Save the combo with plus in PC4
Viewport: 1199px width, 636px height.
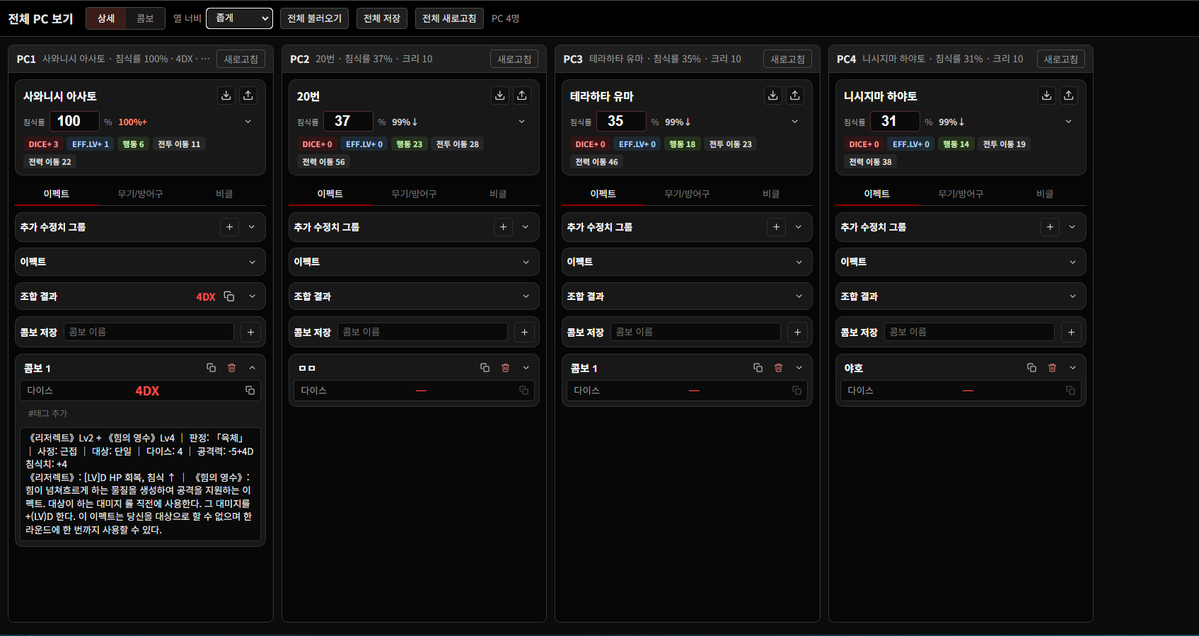1071,332
